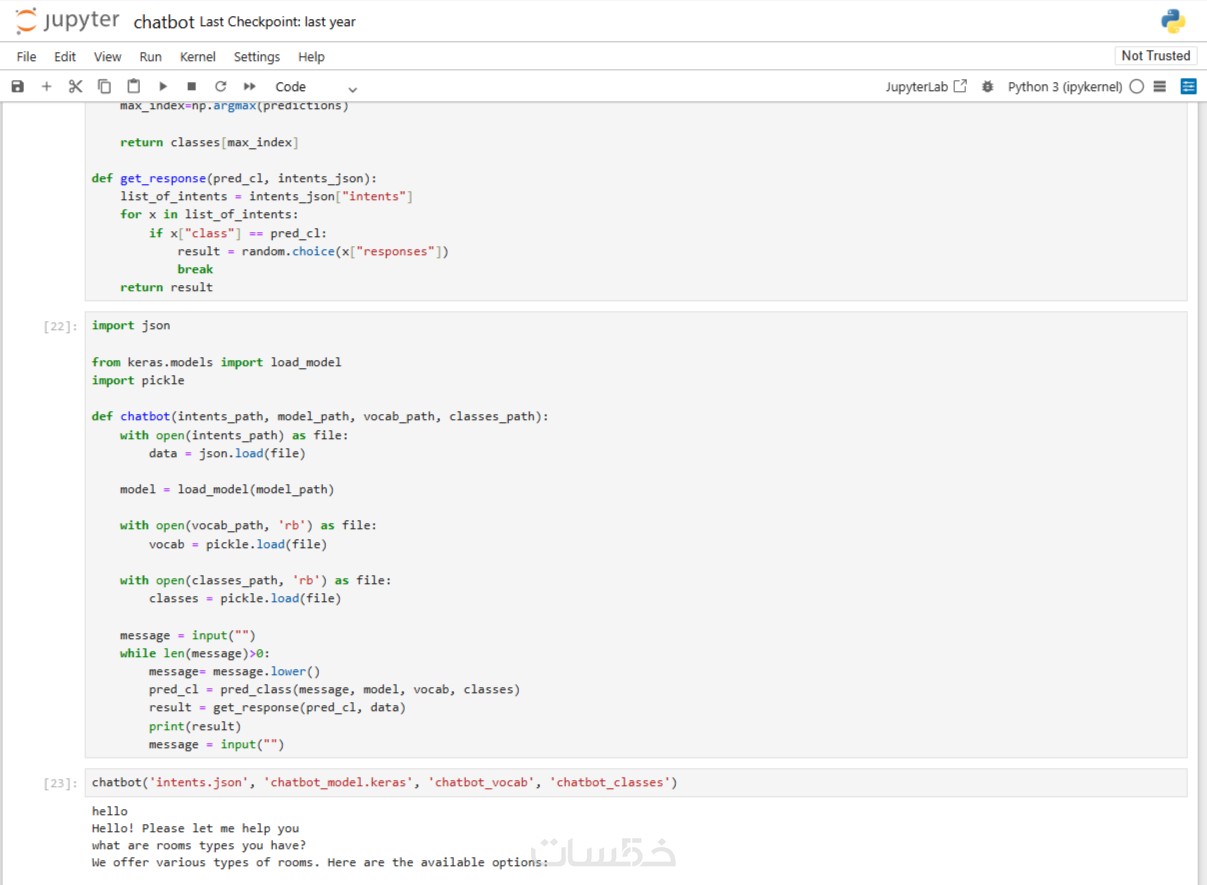The width and height of the screenshot is (1207, 885).
Task: Paste cell from clipboard
Action: coord(133,87)
